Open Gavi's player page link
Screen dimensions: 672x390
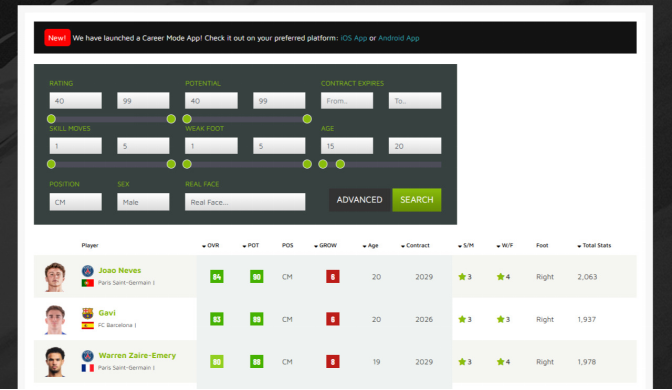(107, 313)
